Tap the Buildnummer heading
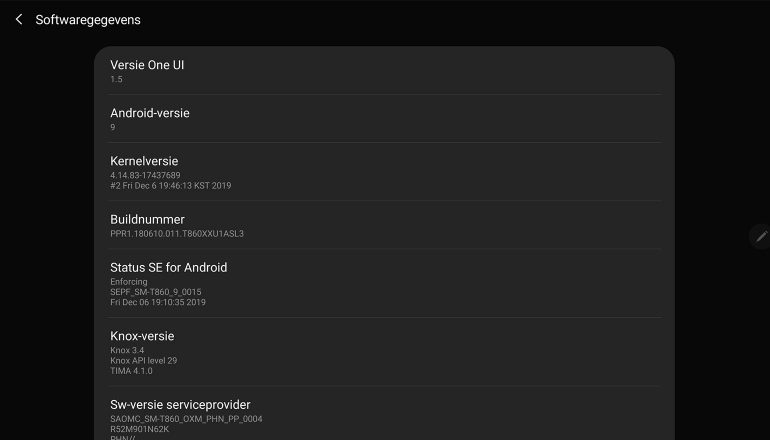Screen dimensions: 770x440 point(147,219)
